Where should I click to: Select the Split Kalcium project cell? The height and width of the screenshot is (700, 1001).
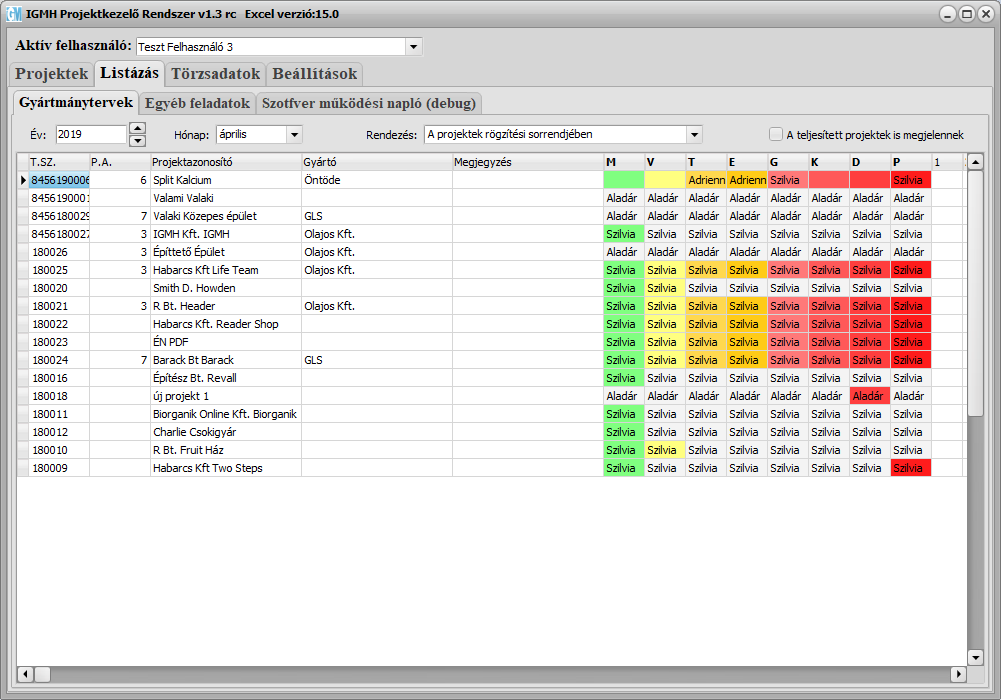pos(226,180)
